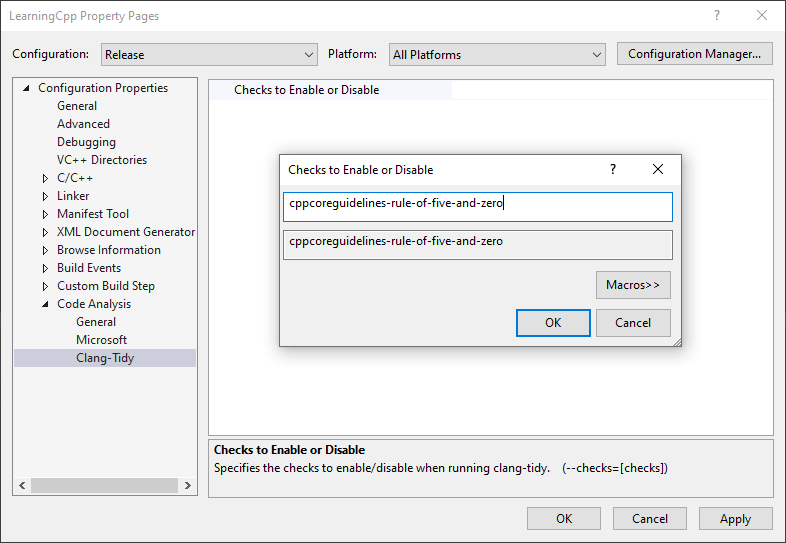
Task: Expand the Manifest Tool node
Action: tap(45, 214)
